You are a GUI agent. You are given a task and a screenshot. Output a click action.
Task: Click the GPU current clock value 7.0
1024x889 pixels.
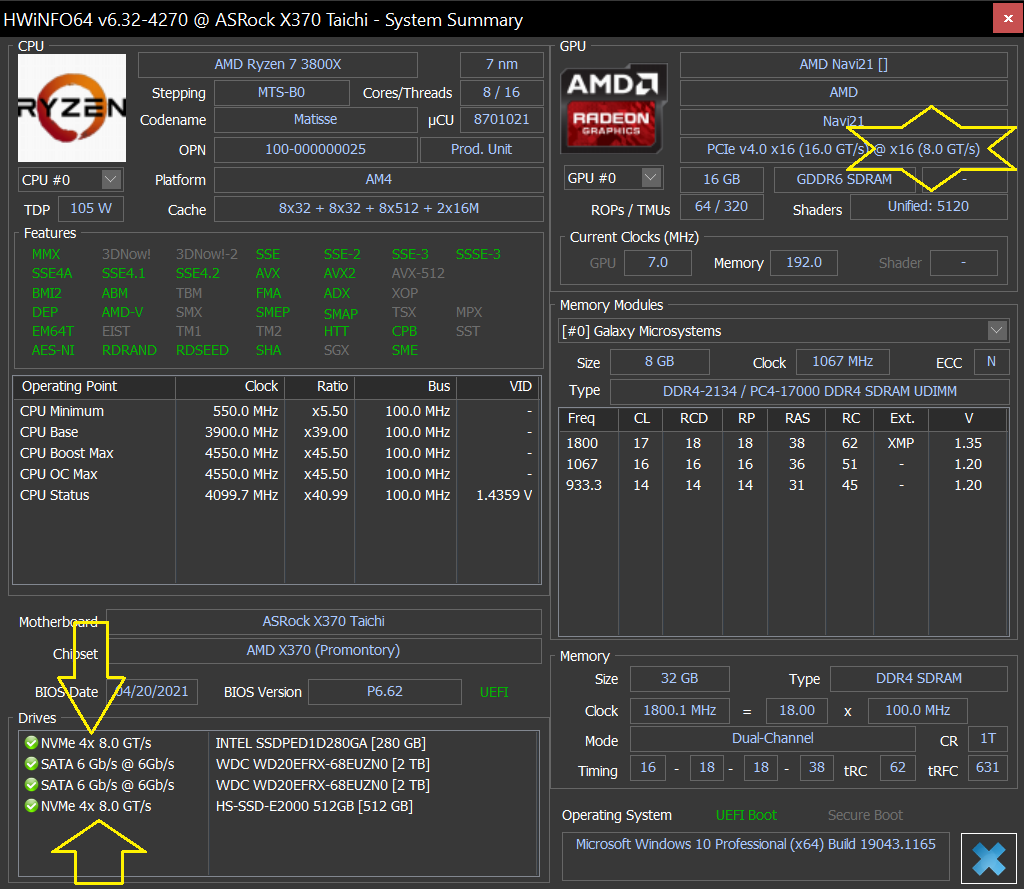tap(658, 263)
